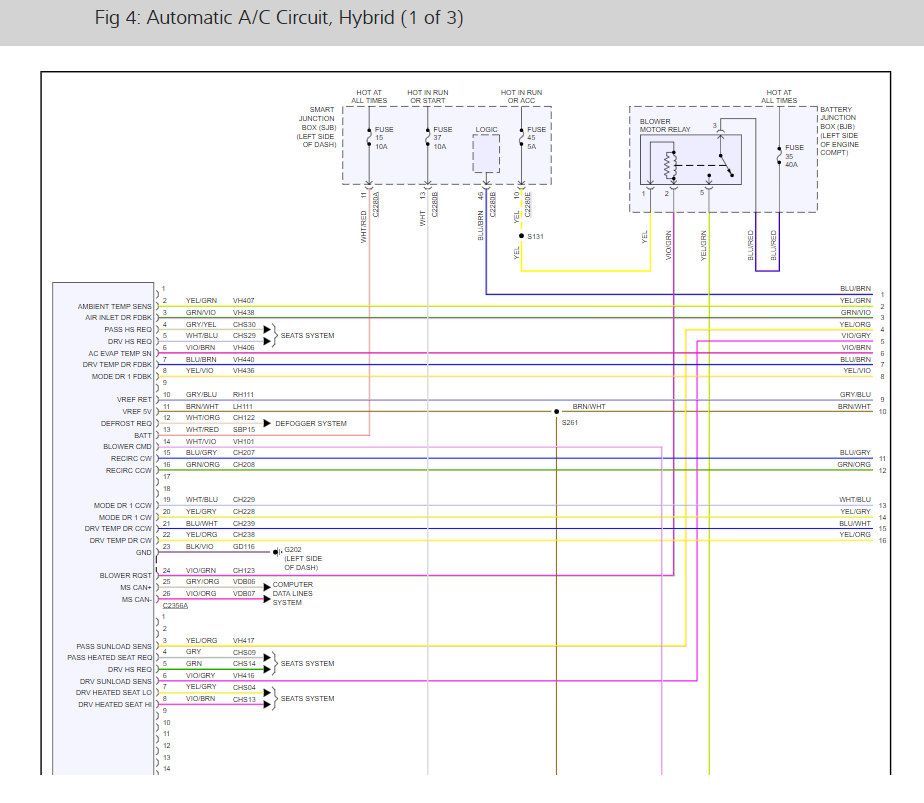This screenshot has width=924, height=803.
Task: Select the 'BLOWER MOTOR RELAY' label
Action: click(665, 125)
